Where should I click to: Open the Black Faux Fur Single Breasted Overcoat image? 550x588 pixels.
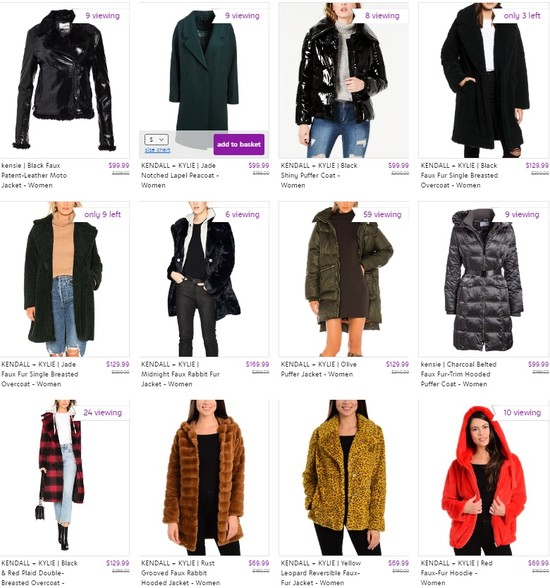point(483,80)
